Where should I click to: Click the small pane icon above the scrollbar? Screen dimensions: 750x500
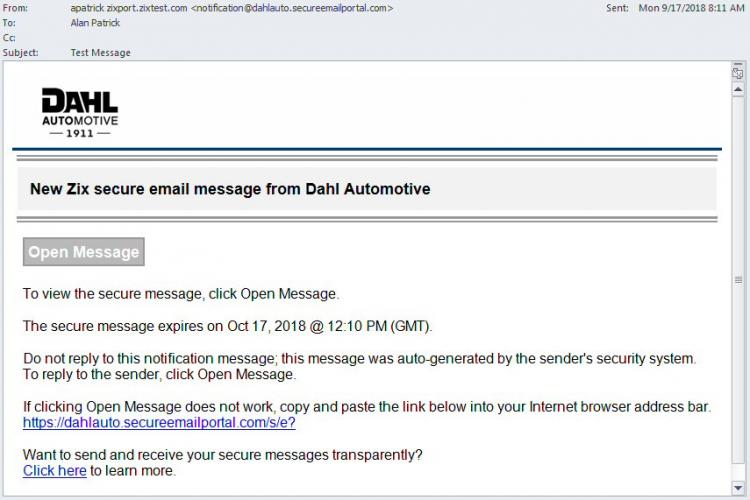point(738,72)
